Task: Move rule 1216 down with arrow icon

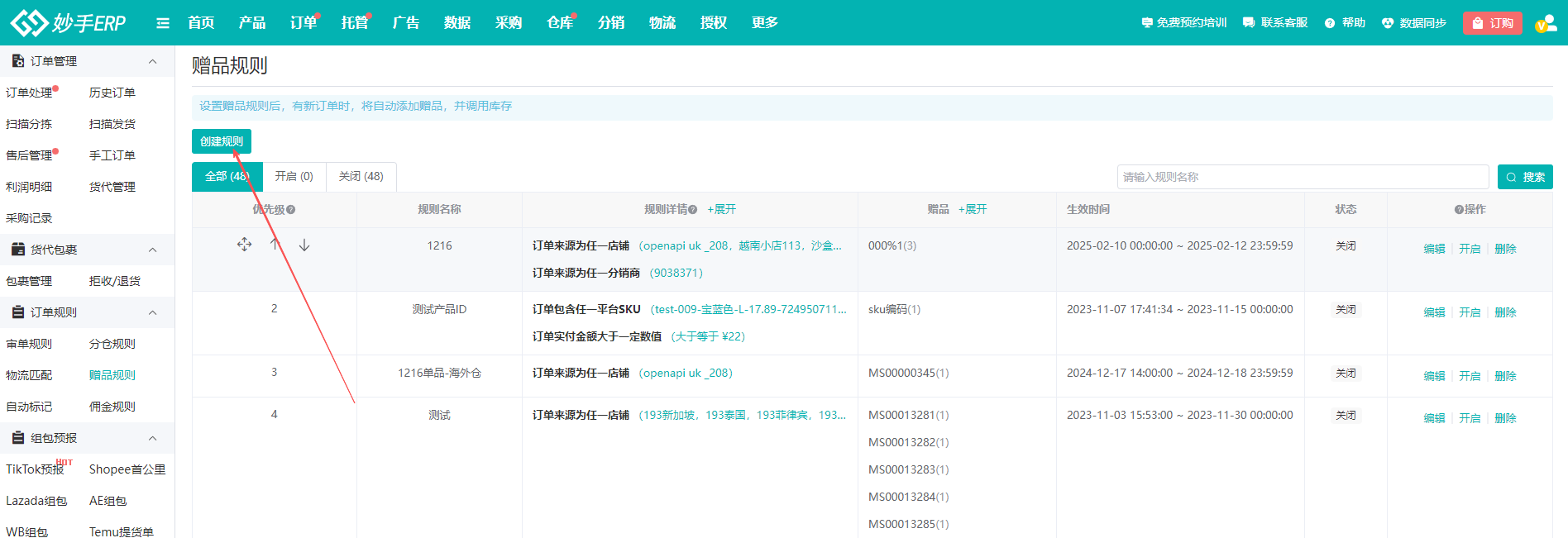Action: click(304, 245)
